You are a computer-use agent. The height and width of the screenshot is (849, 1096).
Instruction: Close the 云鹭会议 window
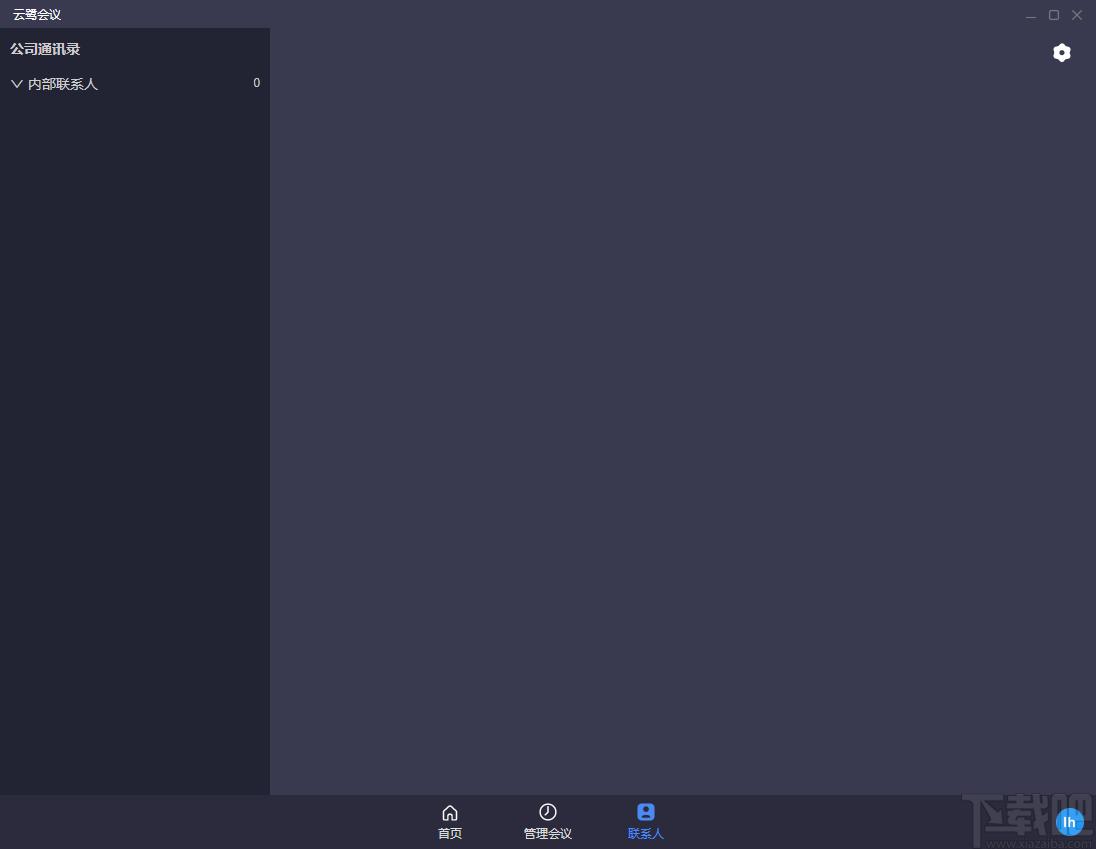point(1077,15)
